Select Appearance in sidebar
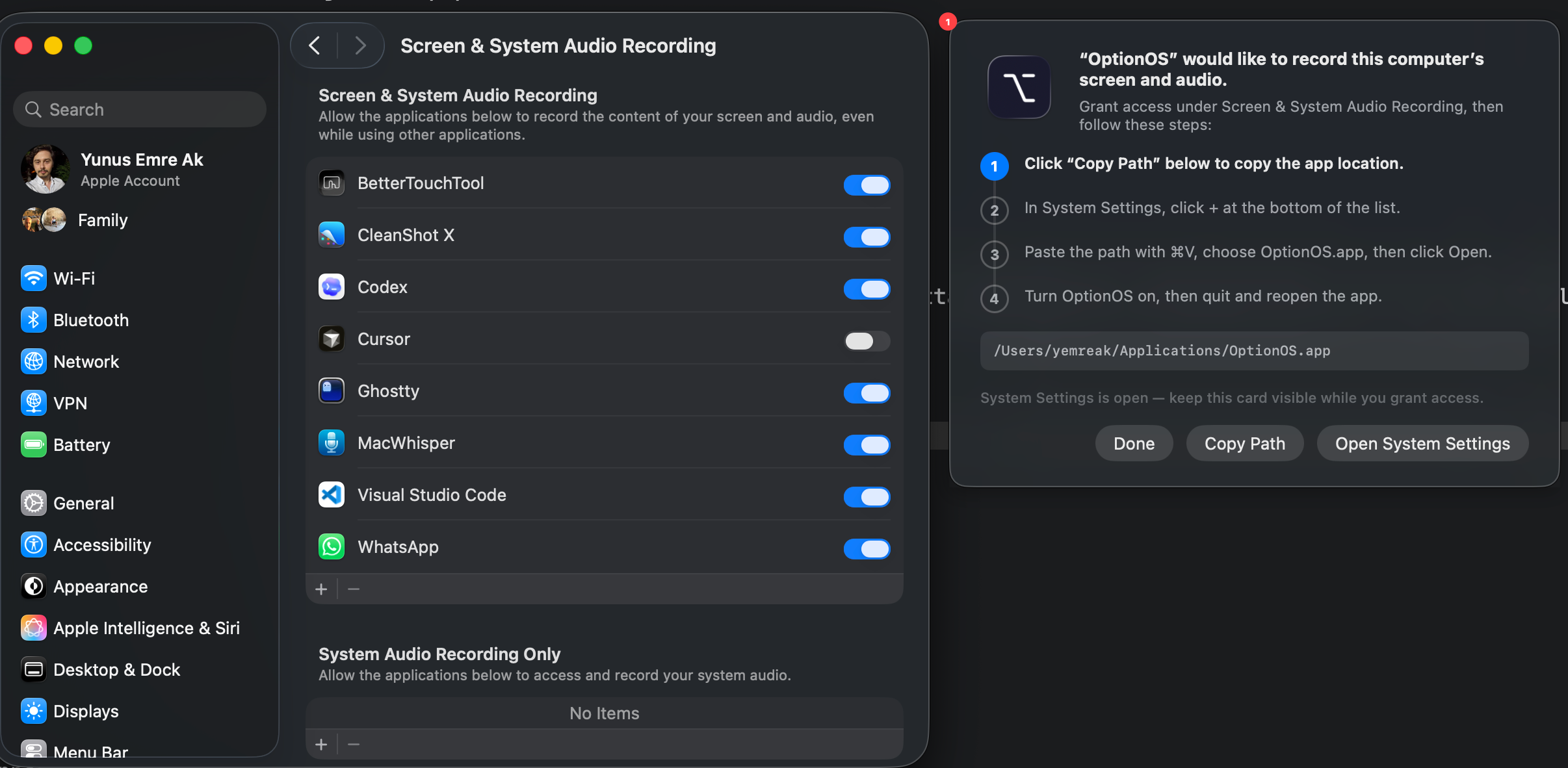Image resolution: width=1568 pixels, height=768 pixels. click(x=140, y=587)
